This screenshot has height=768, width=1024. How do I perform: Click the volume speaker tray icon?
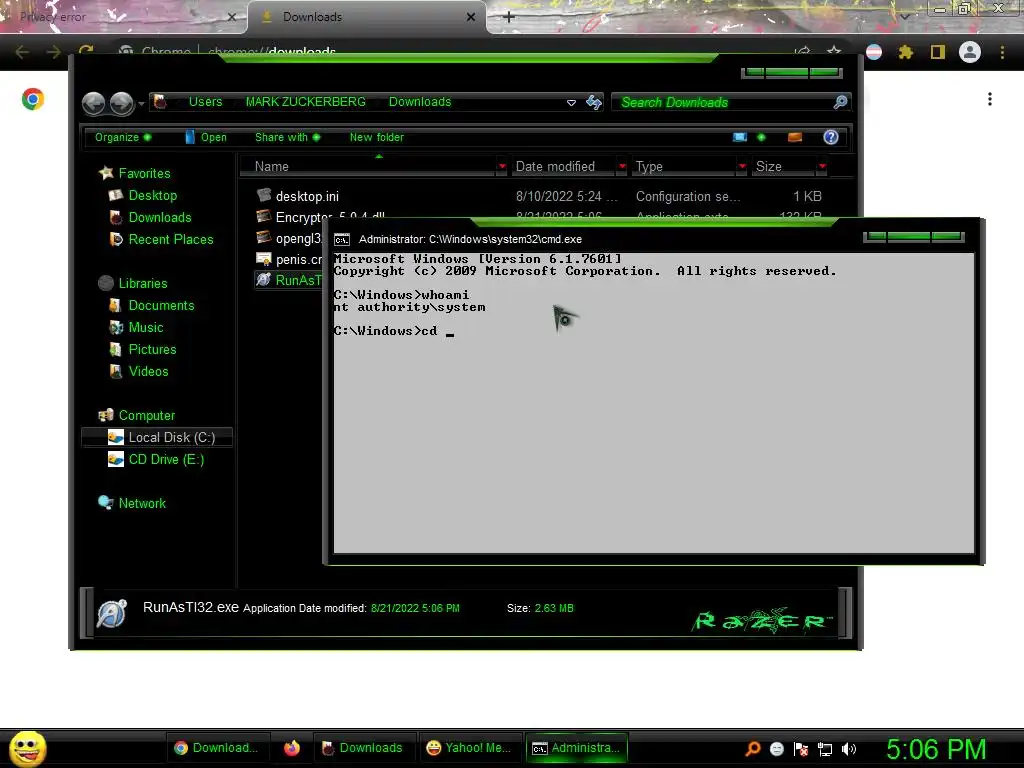(x=849, y=749)
